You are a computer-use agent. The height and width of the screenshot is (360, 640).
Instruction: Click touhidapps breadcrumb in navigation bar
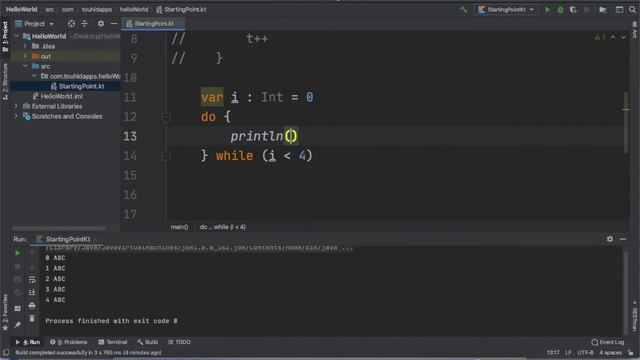coord(97,9)
